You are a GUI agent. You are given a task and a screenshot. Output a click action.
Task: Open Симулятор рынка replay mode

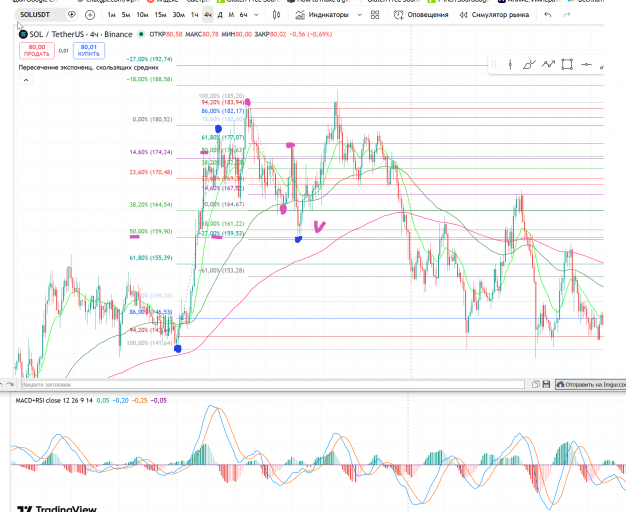click(494, 15)
